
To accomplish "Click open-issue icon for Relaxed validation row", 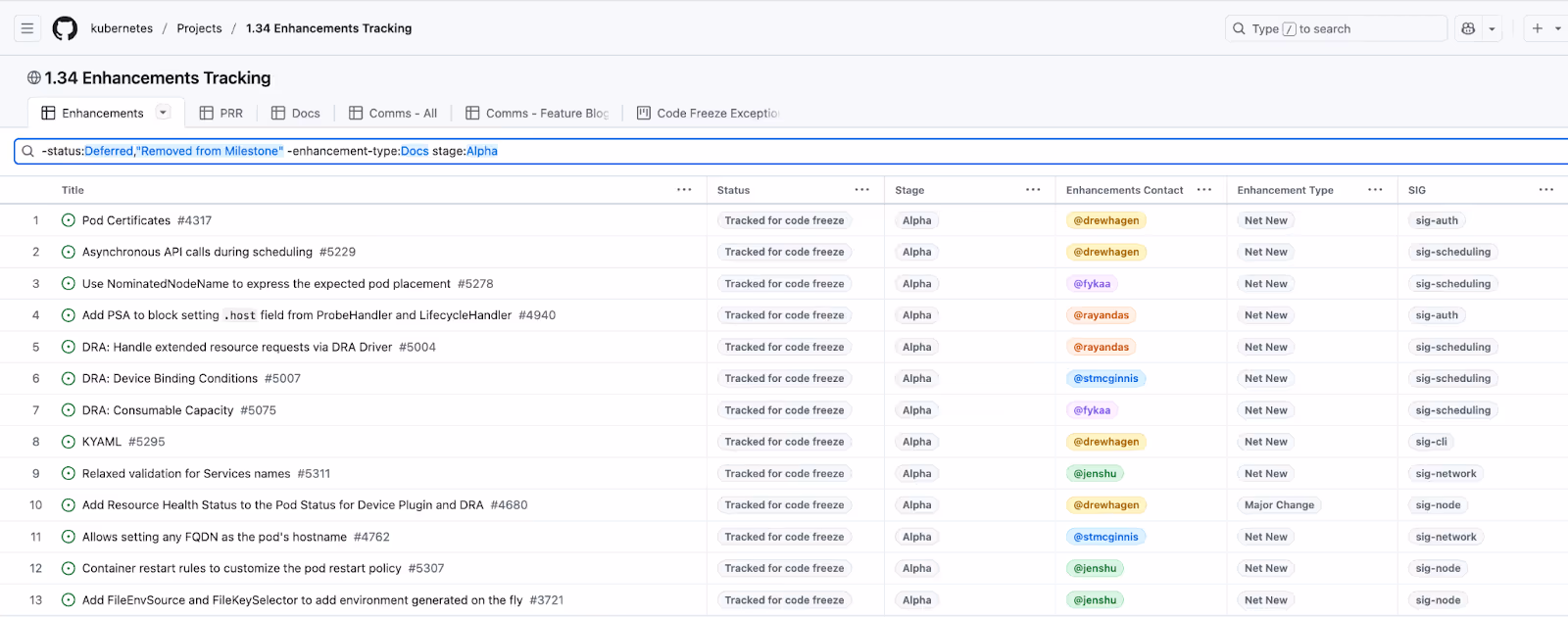I will pos(69,473).
